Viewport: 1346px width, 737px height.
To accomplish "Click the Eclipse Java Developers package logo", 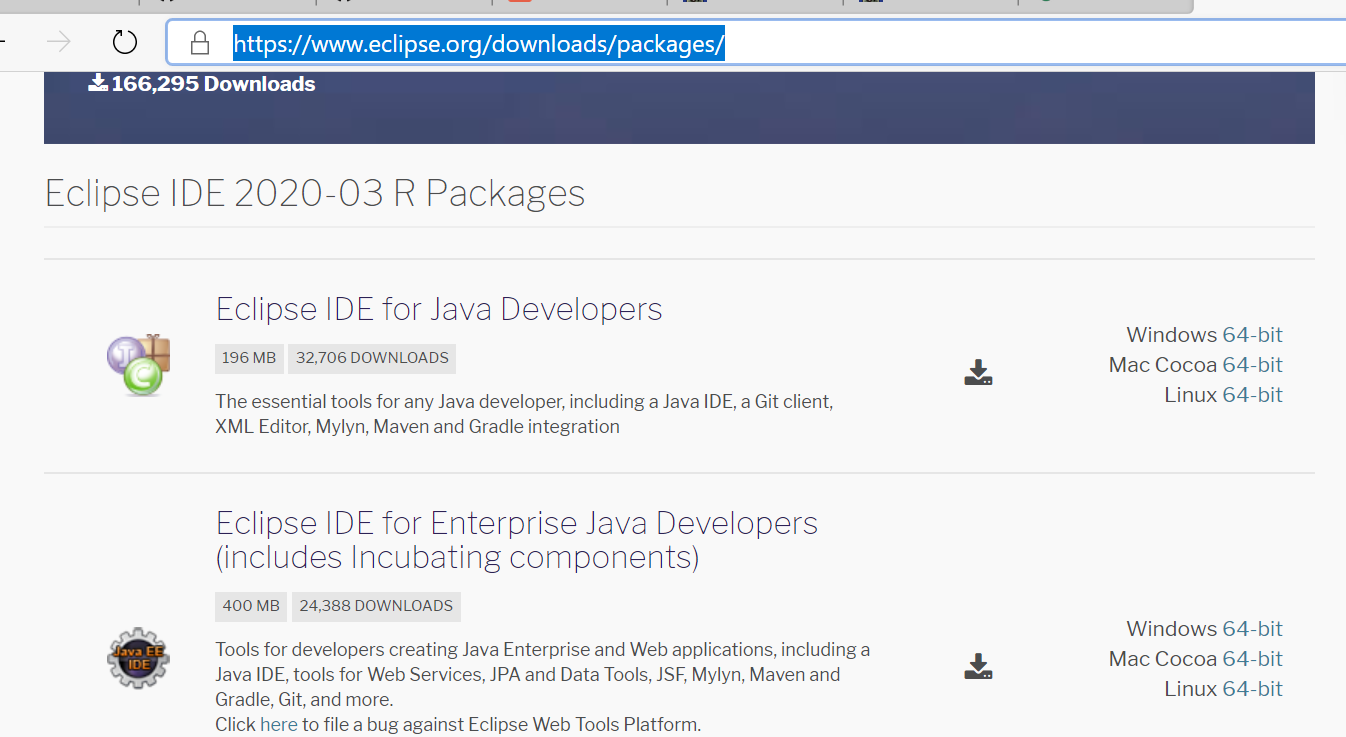I will (x=139, y=364).
